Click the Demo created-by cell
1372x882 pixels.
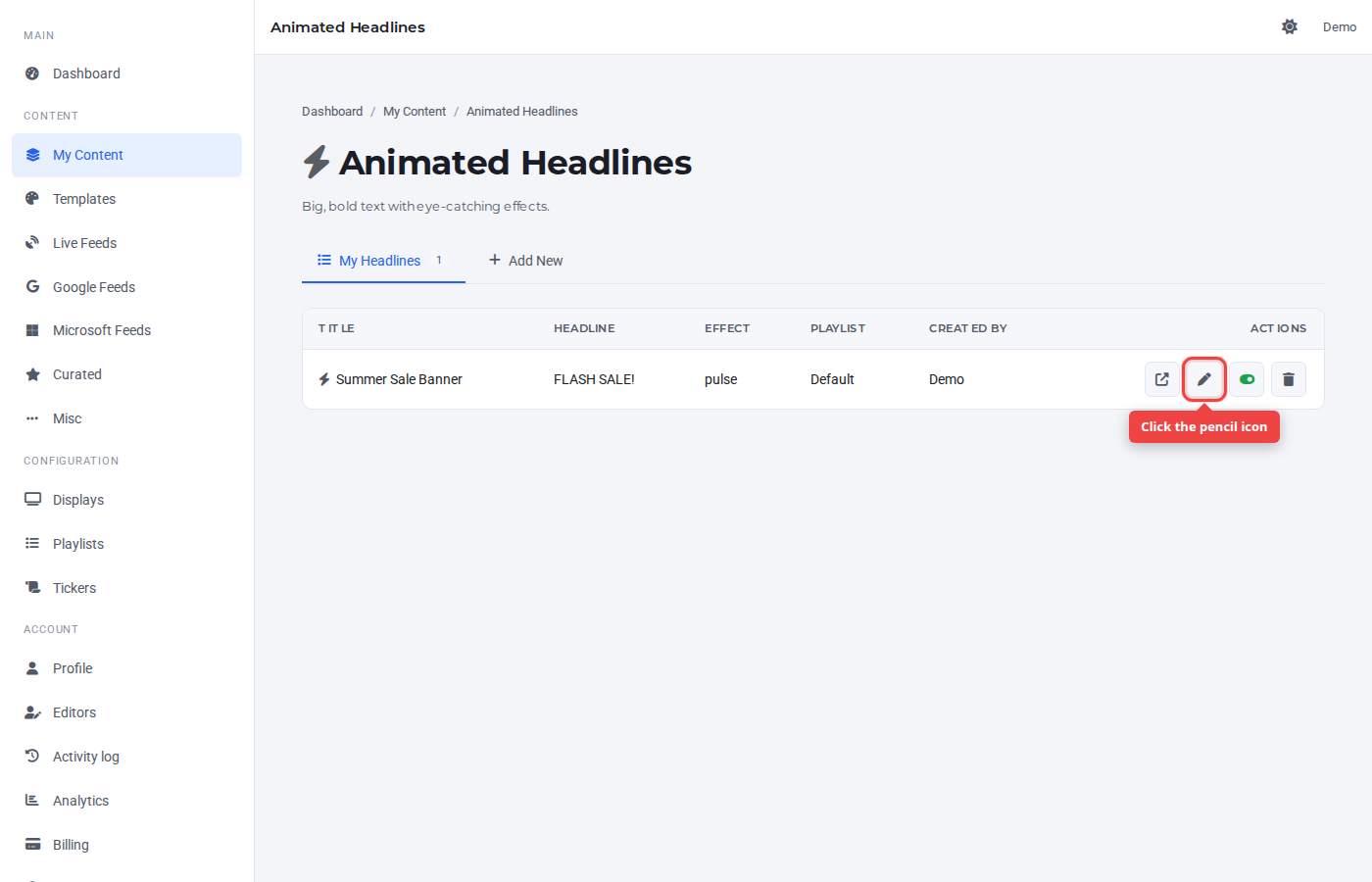point(947,379)
